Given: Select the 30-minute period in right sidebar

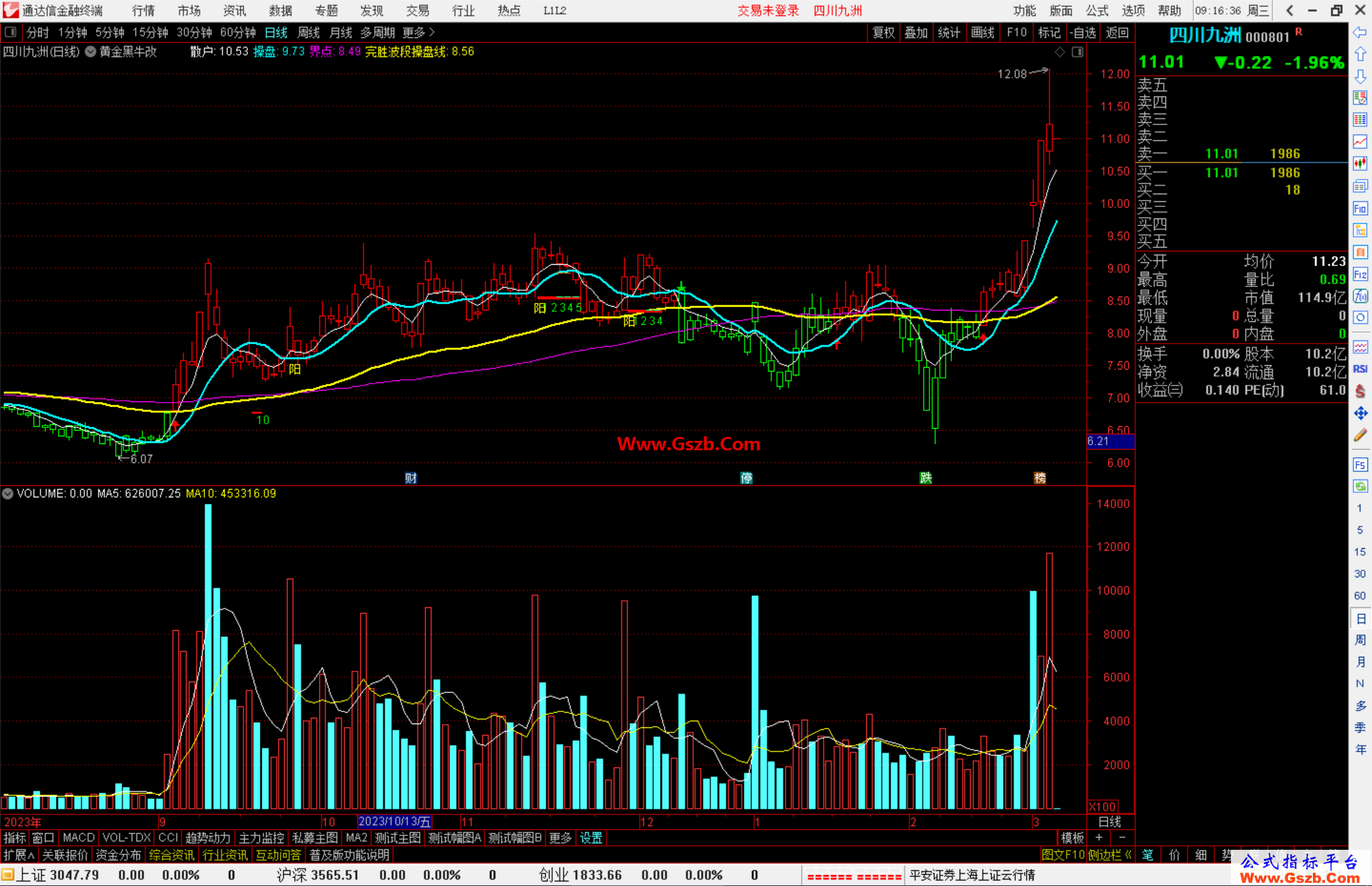Looking at the screenshot, I should (1360, 574).
